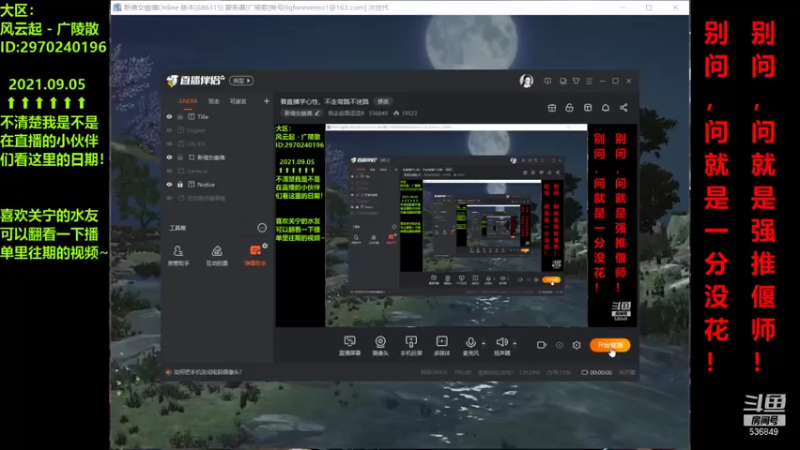Click the first box icon in the room toolbar
Viewport: 800px width, 450px height.
pos(552,108)
